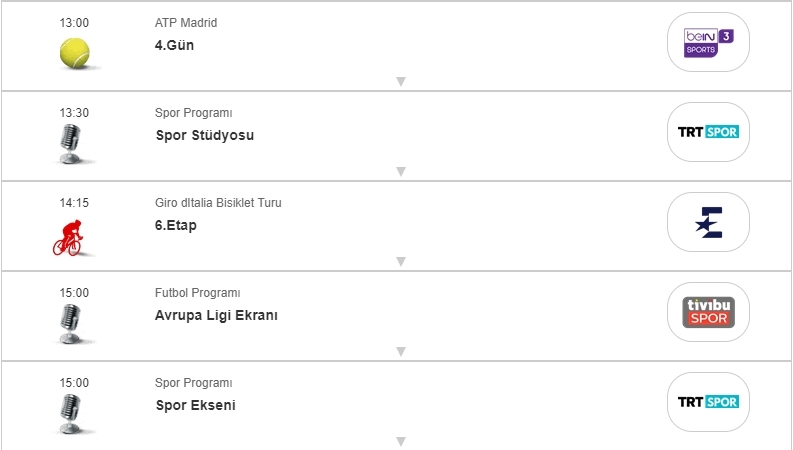This screenshot has width=793, height=450.
Task: Open TRT Spor logo for Spor Ekseni
Action: 708,402
